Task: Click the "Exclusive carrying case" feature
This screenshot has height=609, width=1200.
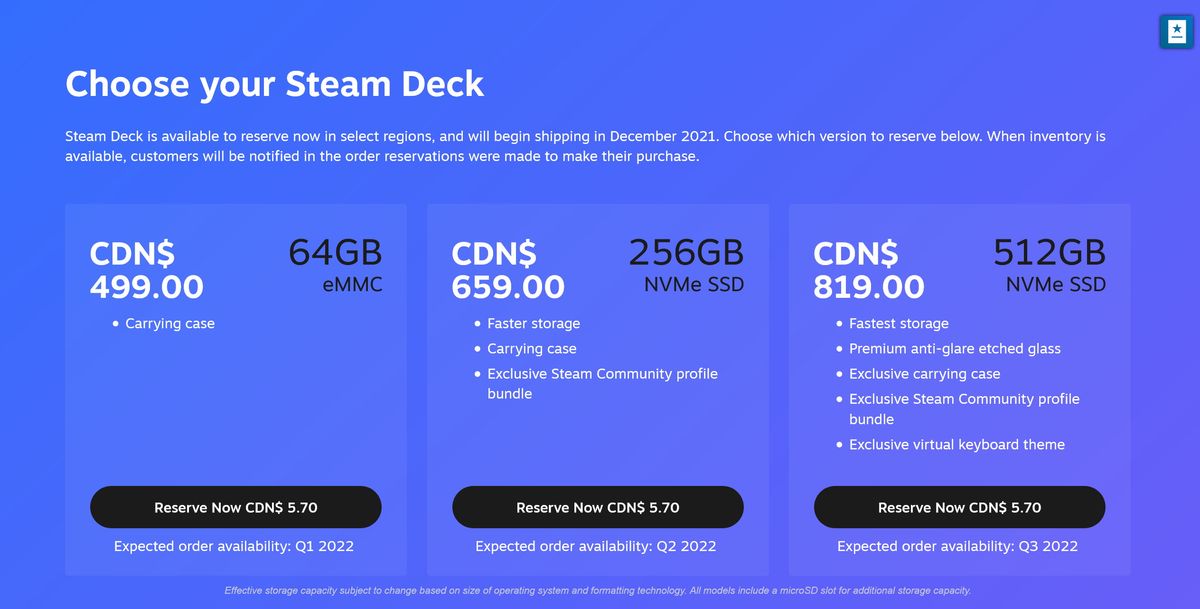Action: [x=925, y=374]
